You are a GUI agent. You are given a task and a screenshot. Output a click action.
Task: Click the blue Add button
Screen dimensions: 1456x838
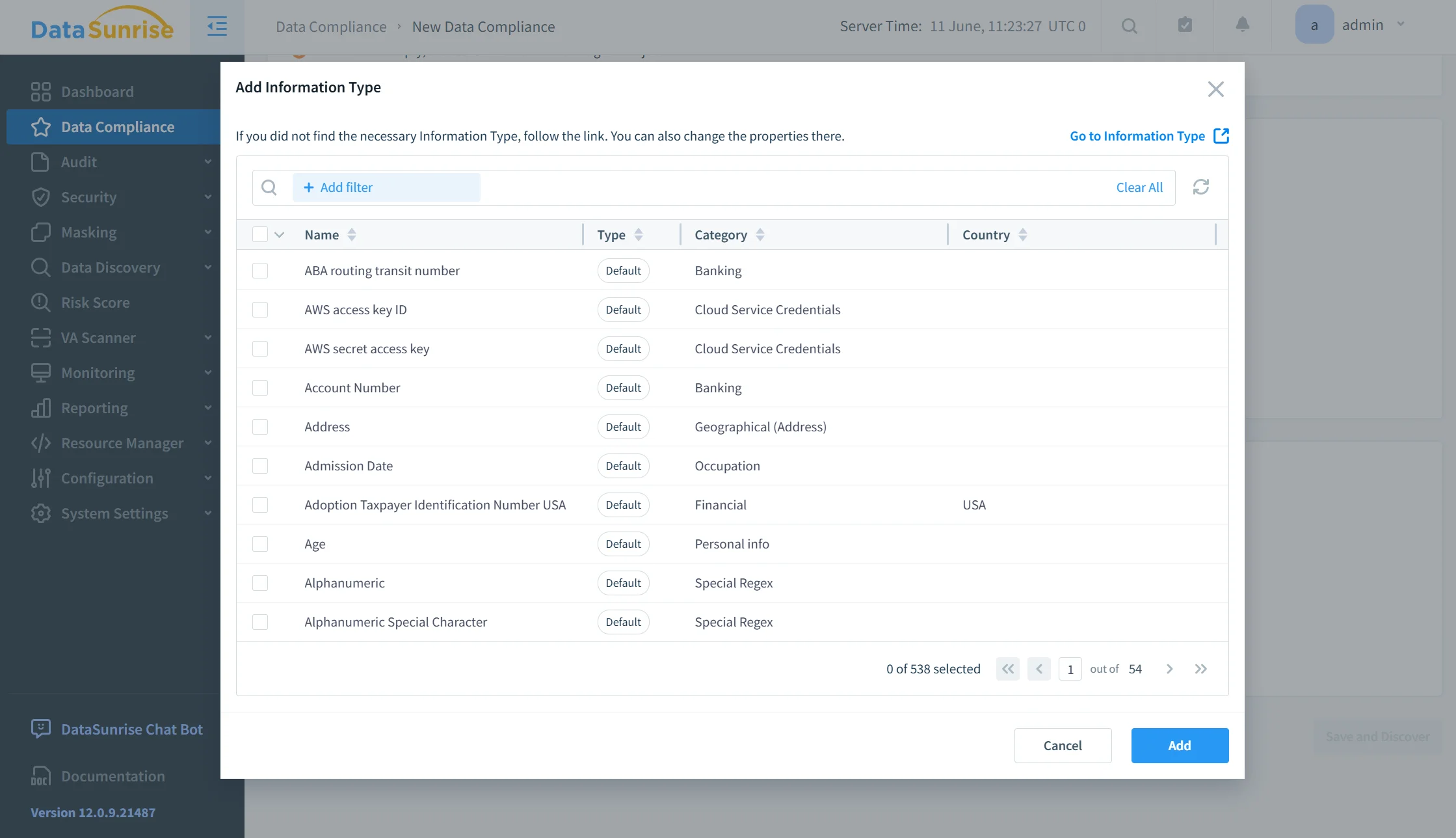1180,746
